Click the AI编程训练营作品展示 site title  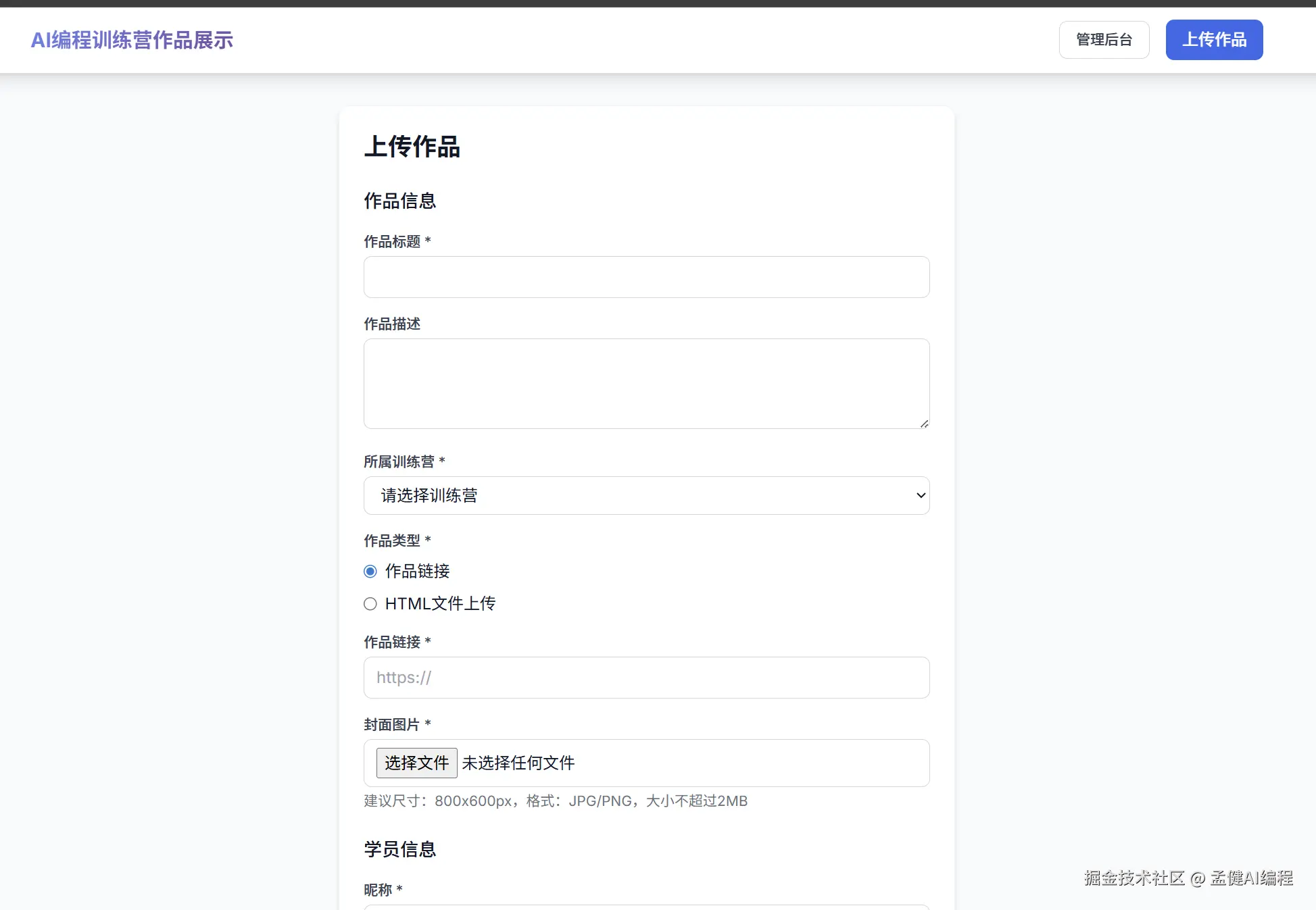click(x=132, y=41)
